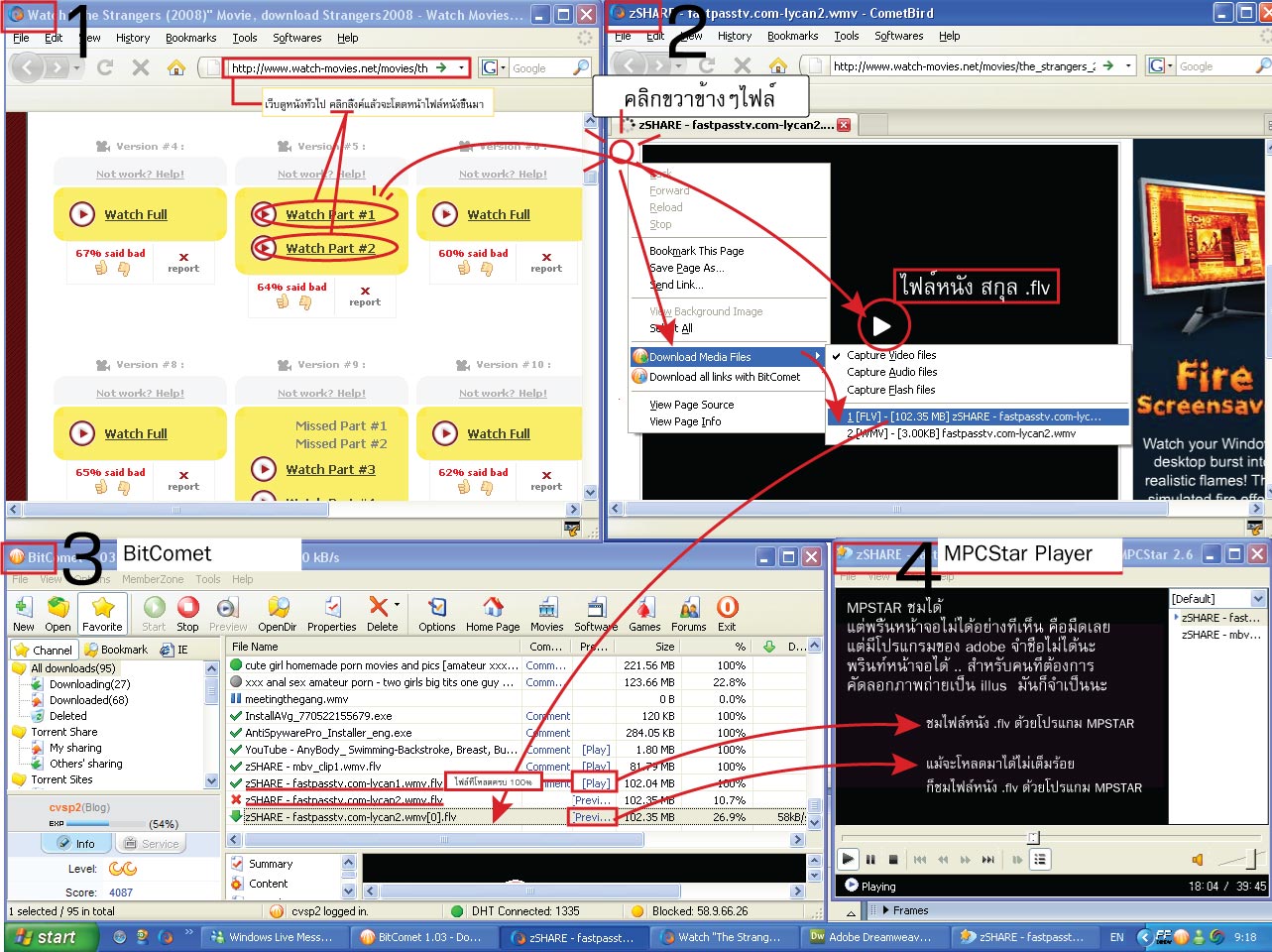This screenshot has width=1272, height=952.
Task: Click scroll-down arrow of BitComet channel tree
Action: [x=211, y=780]
